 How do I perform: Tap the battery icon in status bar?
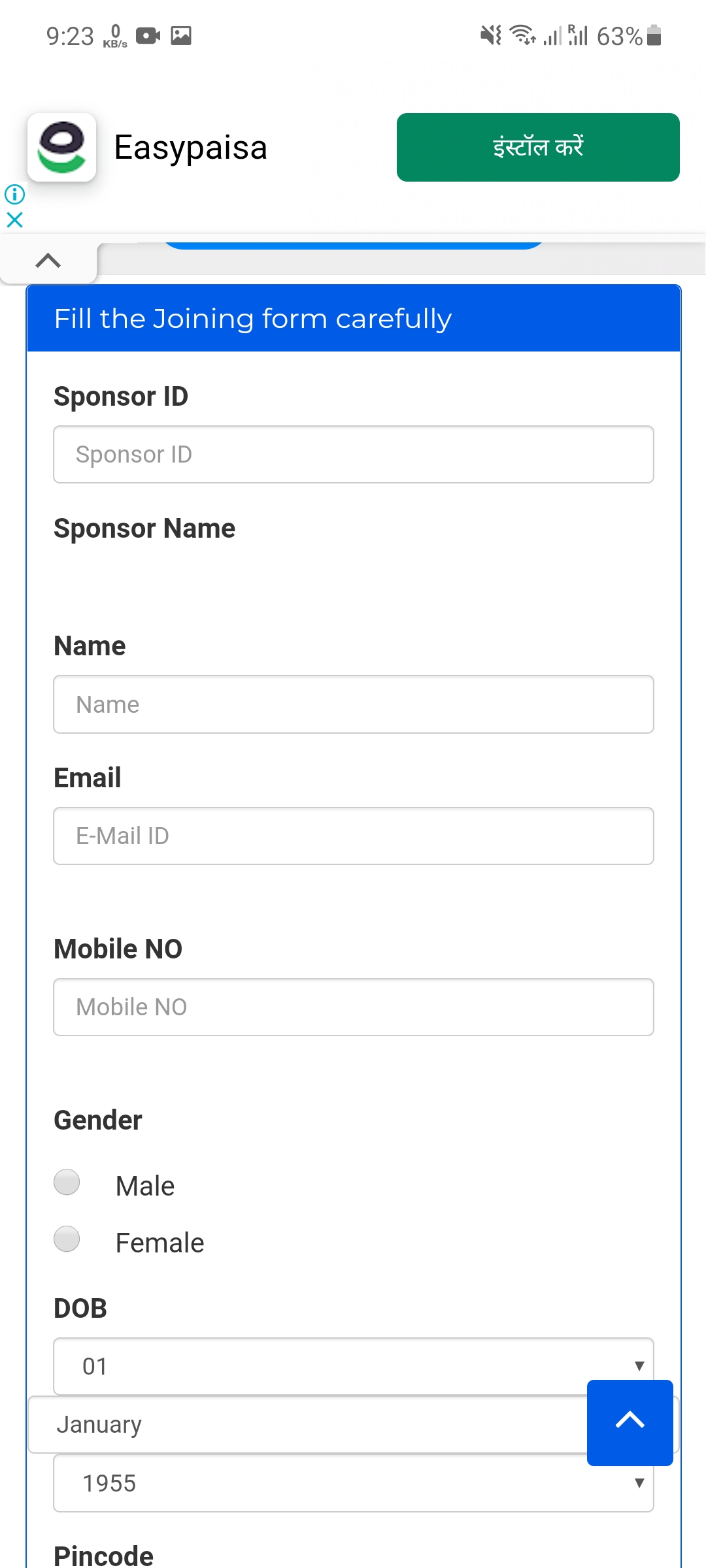point(654,35)
